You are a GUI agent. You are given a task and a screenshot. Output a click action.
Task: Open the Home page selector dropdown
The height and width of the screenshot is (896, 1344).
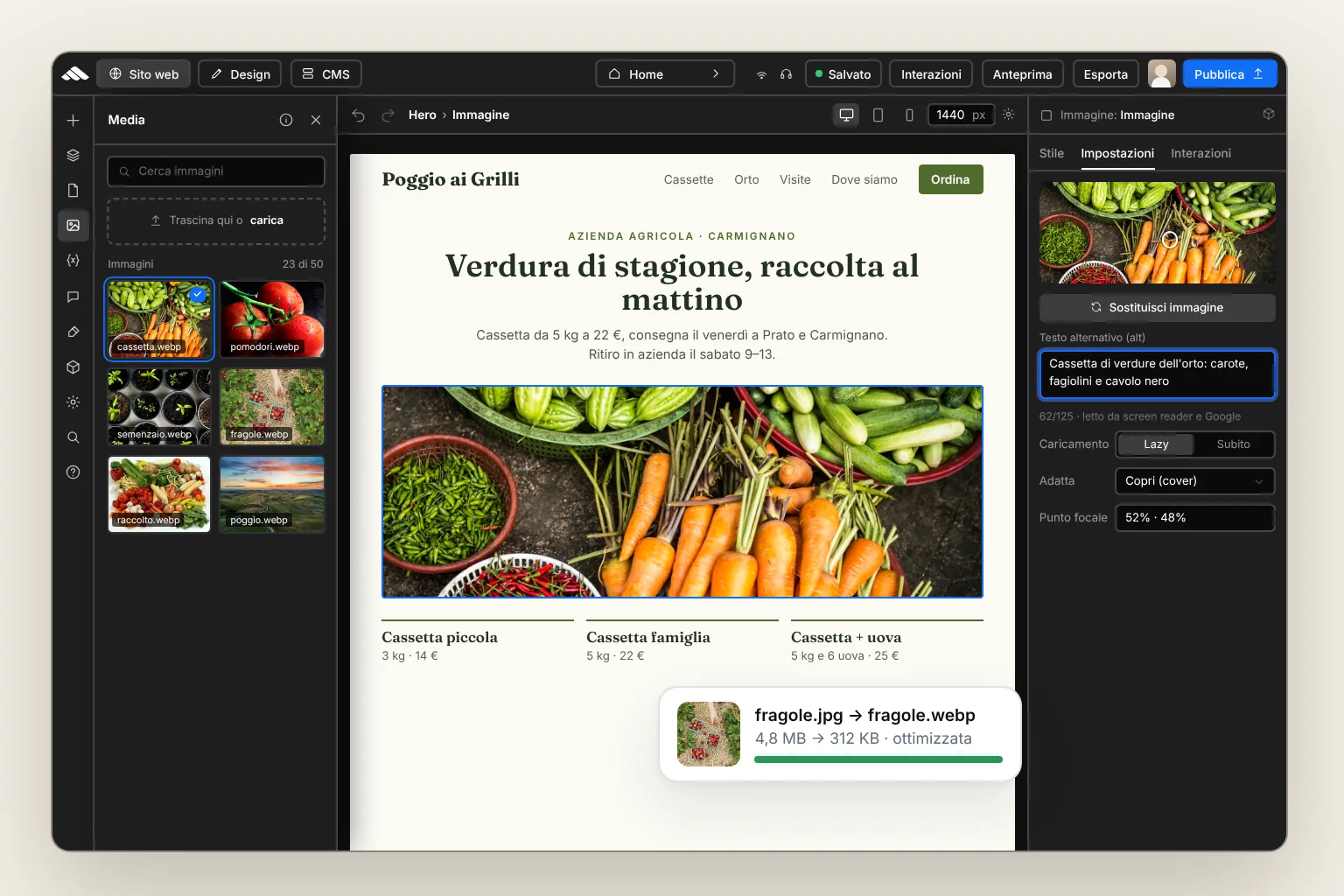tap(665, 74)
